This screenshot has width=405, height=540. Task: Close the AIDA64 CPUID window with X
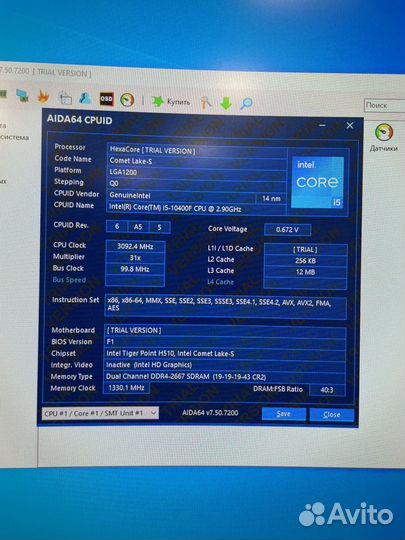tap(350, 126)
